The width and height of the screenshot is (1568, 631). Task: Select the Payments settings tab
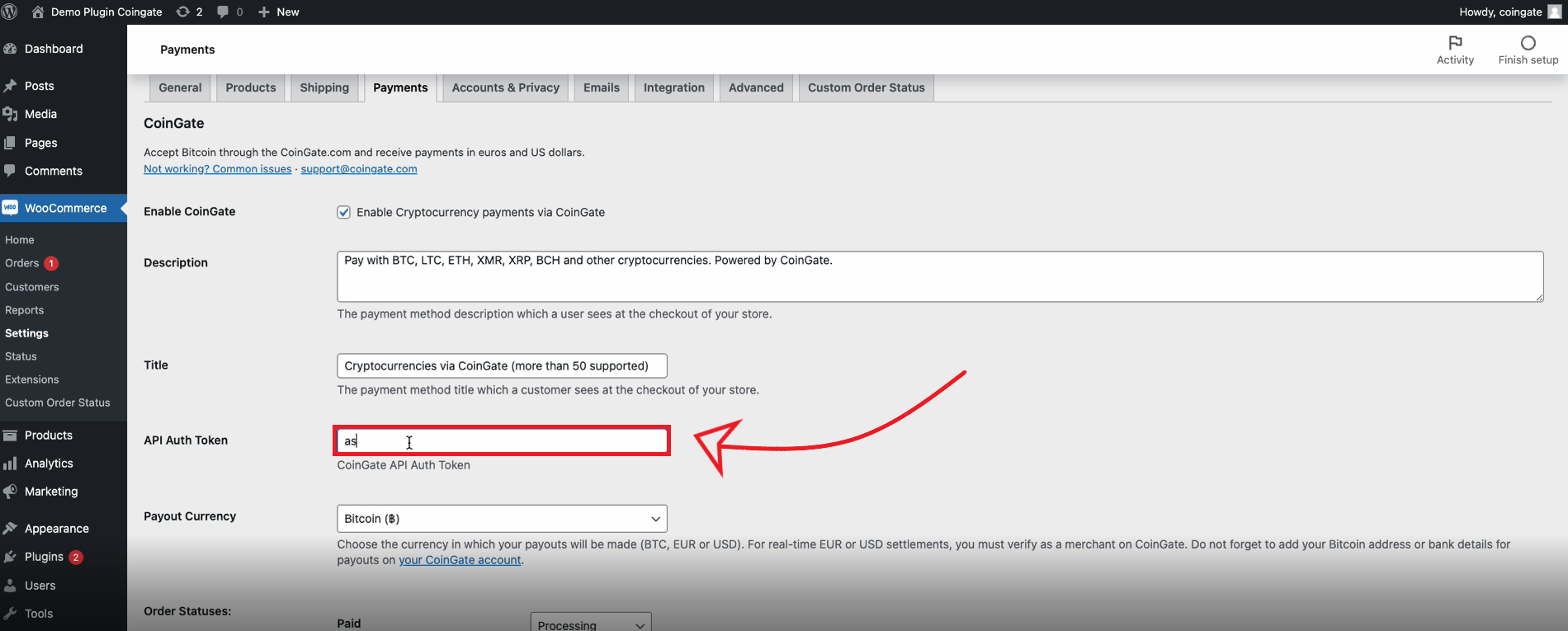click(400, 87)
